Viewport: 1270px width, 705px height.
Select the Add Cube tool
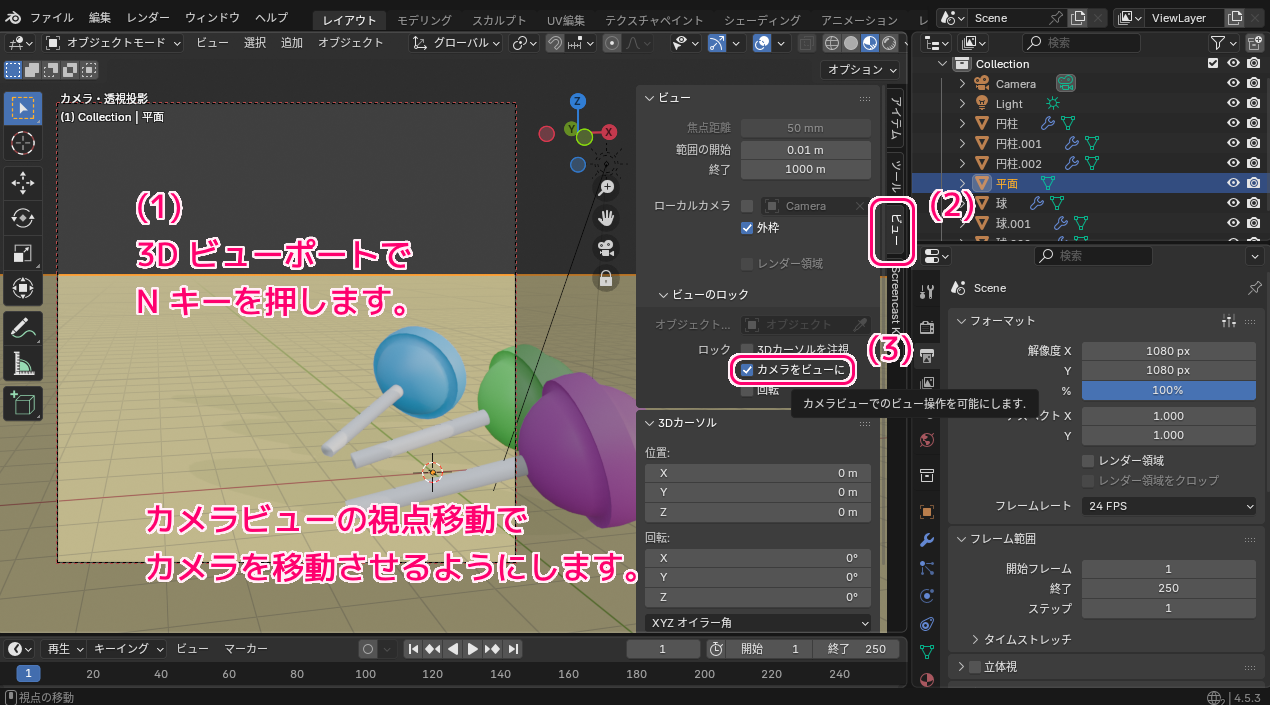pyautogui.click(x=22, y=403)
